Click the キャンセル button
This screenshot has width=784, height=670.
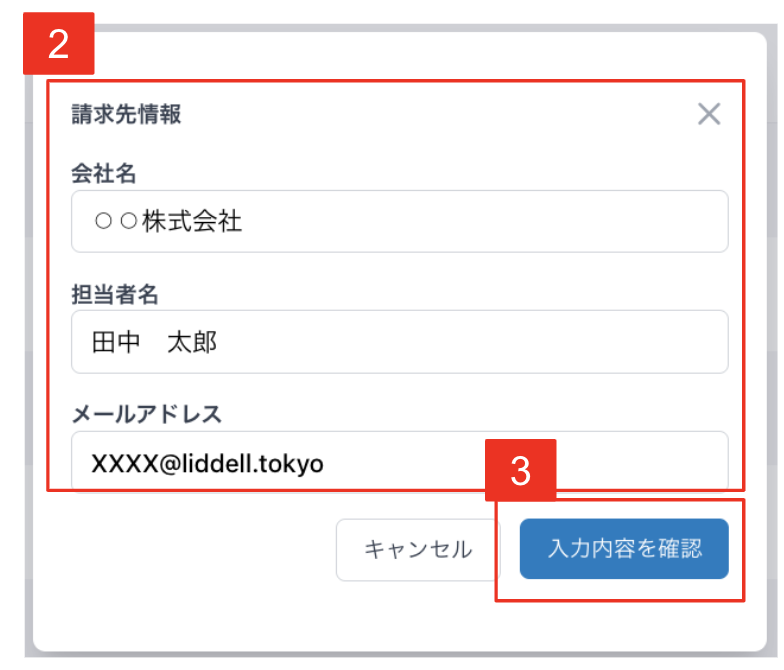coord(418,550)
